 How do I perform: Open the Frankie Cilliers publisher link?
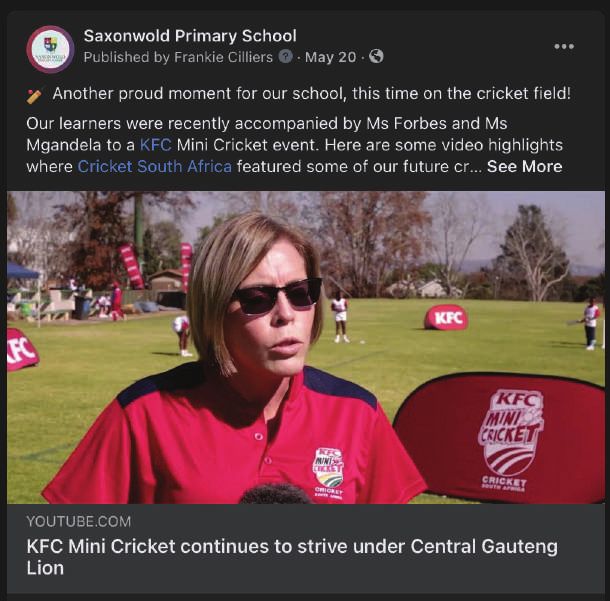pos(223,57)
